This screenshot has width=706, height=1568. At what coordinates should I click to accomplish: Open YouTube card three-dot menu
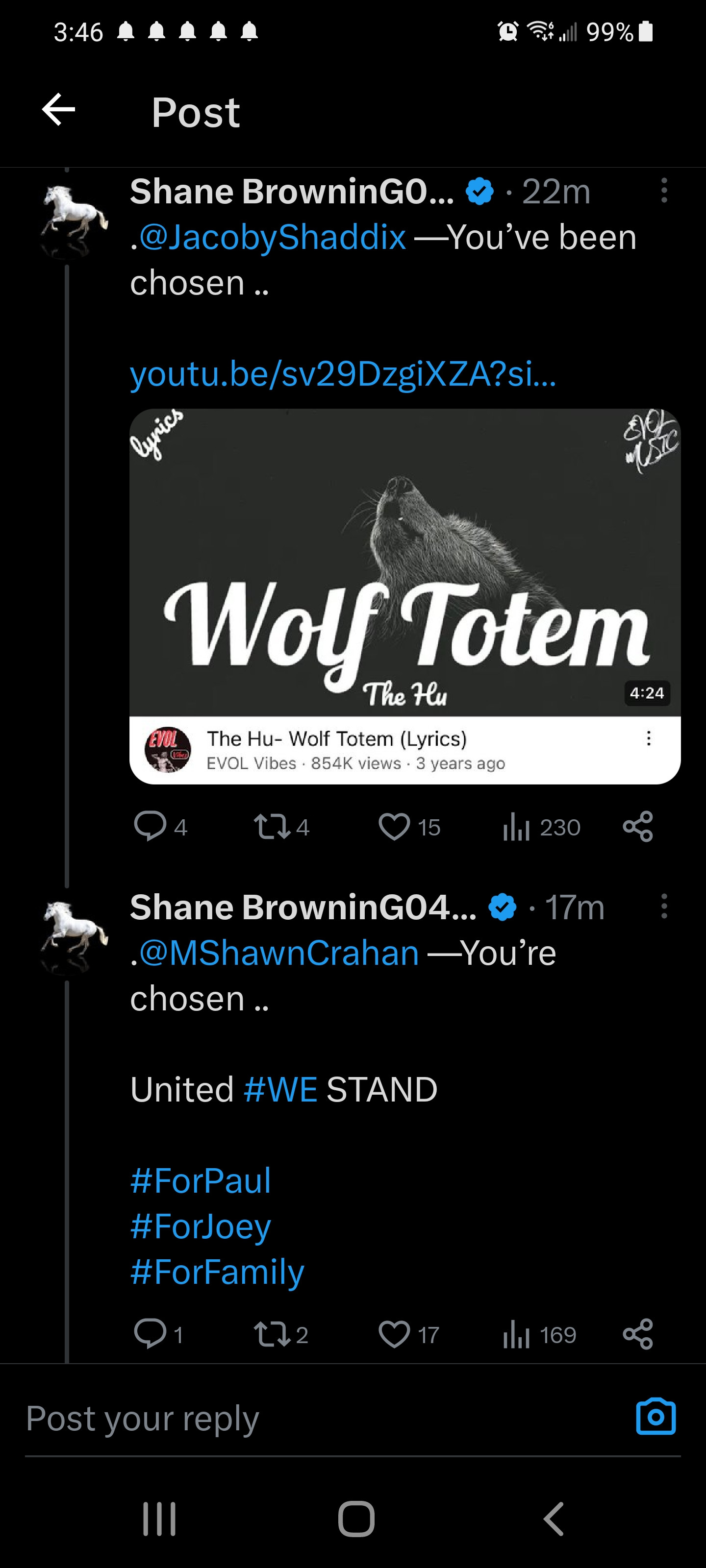[x=649, y=738]
